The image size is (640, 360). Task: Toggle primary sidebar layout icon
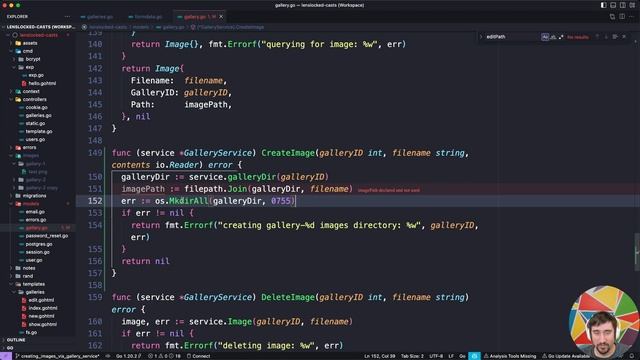[604, 5]
